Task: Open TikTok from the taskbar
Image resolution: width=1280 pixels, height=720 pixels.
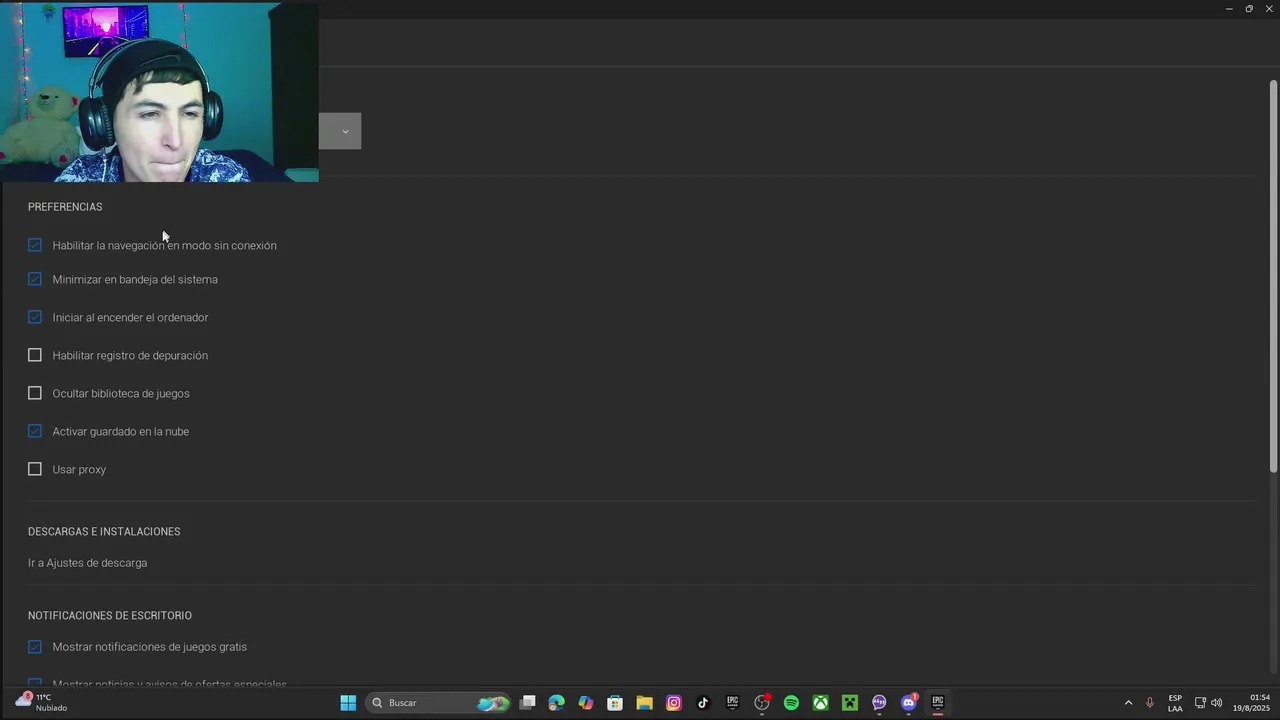Action: pos(703,703)
